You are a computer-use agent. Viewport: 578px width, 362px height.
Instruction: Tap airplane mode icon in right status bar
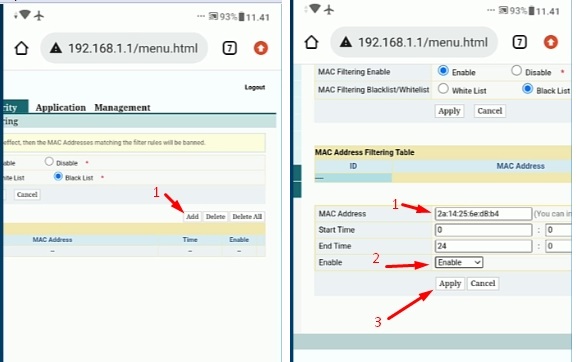329,9
